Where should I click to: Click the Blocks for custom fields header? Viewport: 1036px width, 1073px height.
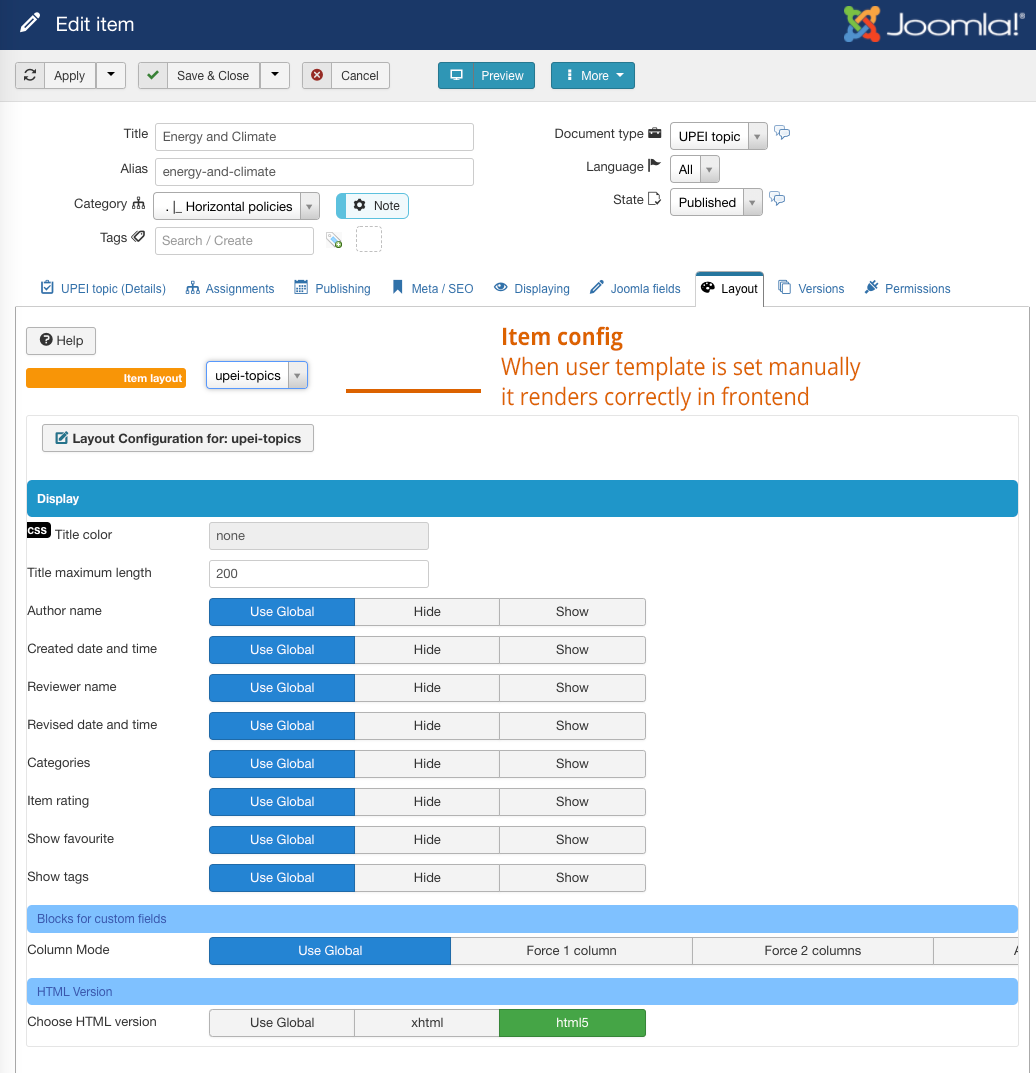pos(522,918)
